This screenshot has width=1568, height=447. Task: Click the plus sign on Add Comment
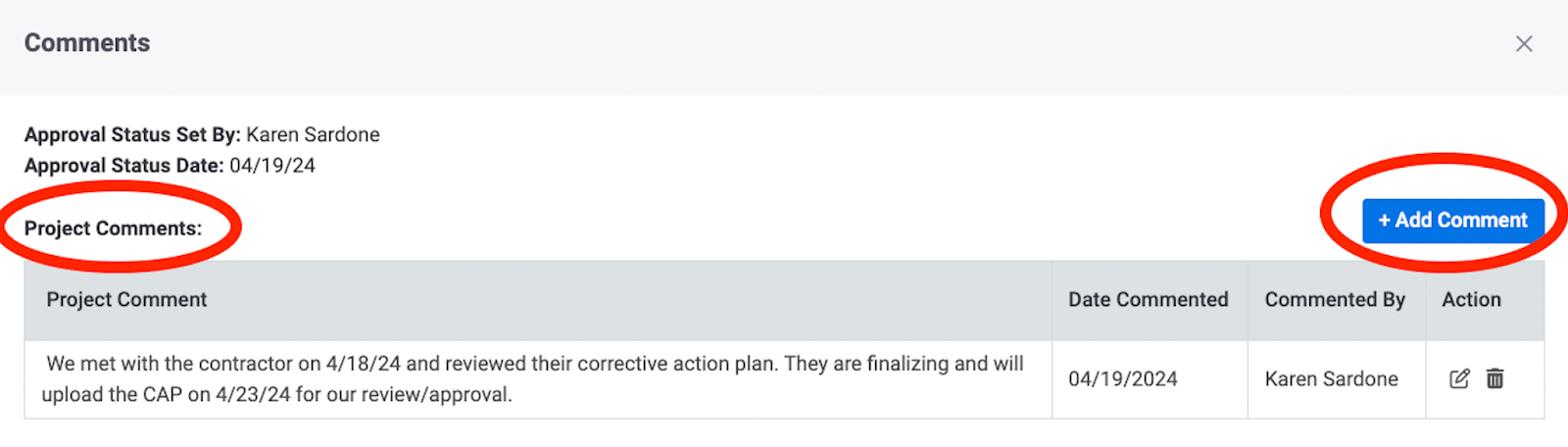pos(1385,221)
